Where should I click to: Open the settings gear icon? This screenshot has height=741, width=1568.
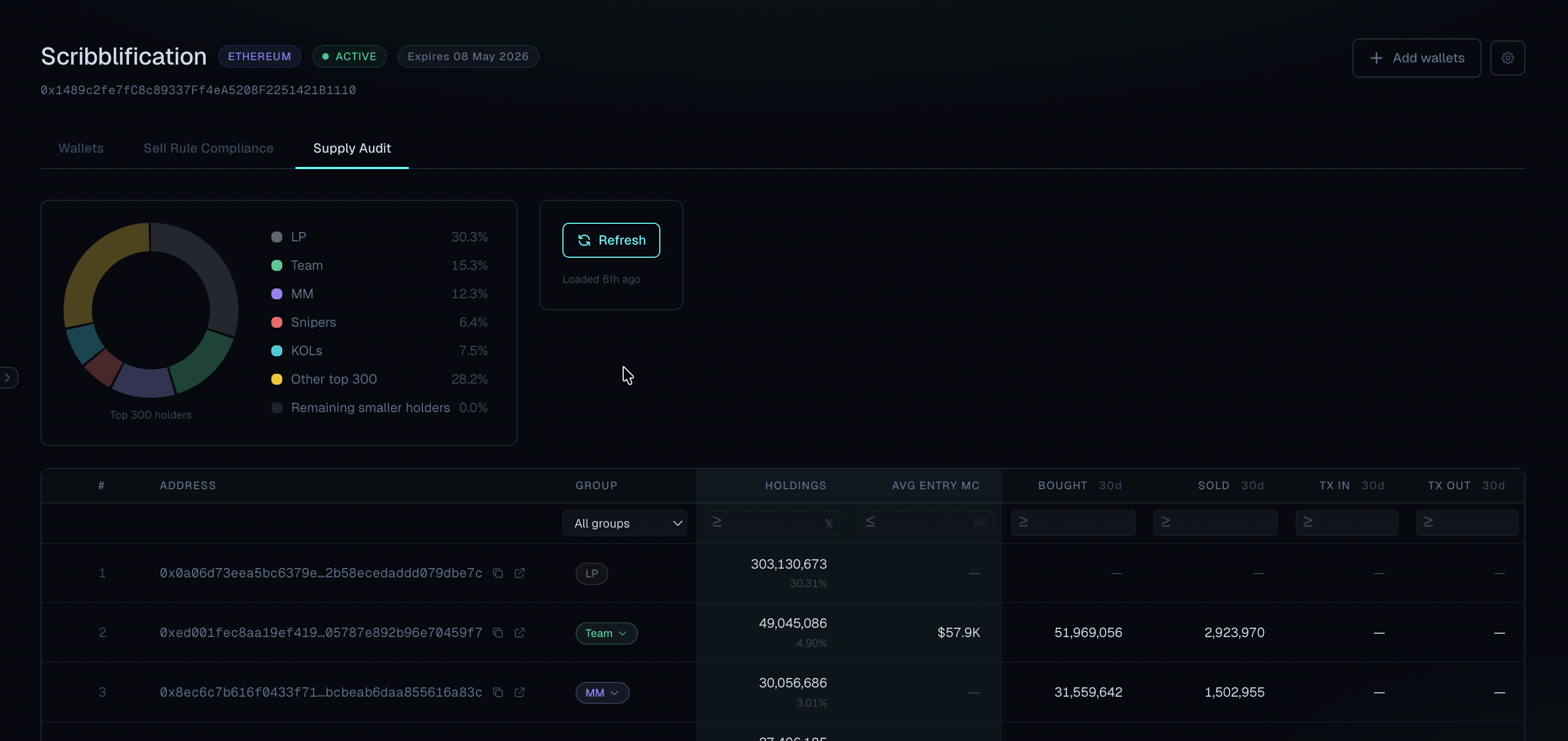point(1507,58)
